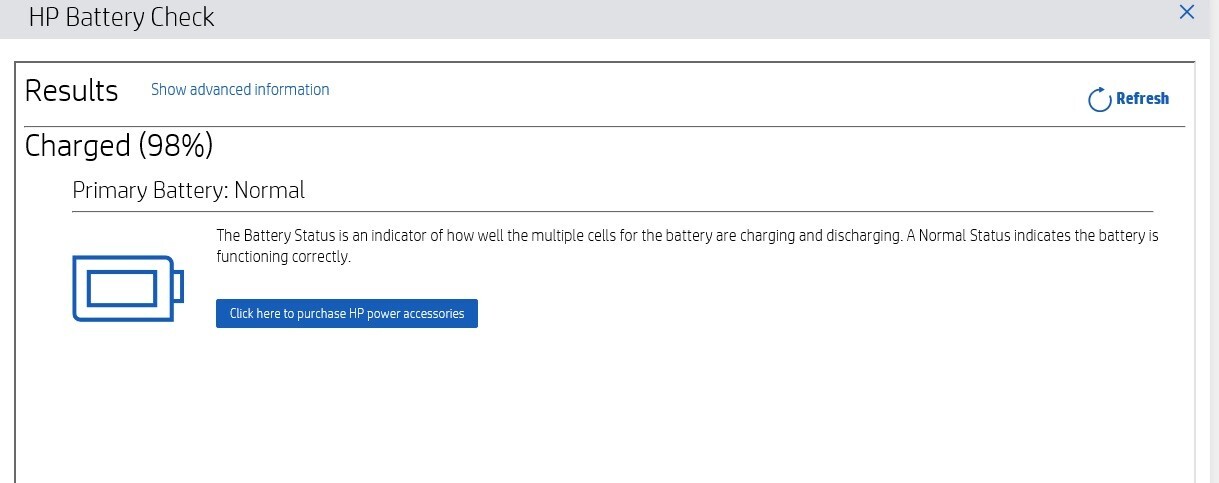Click here to purchase HP power accessories
1219x483 pixels.
coord(347,313)
